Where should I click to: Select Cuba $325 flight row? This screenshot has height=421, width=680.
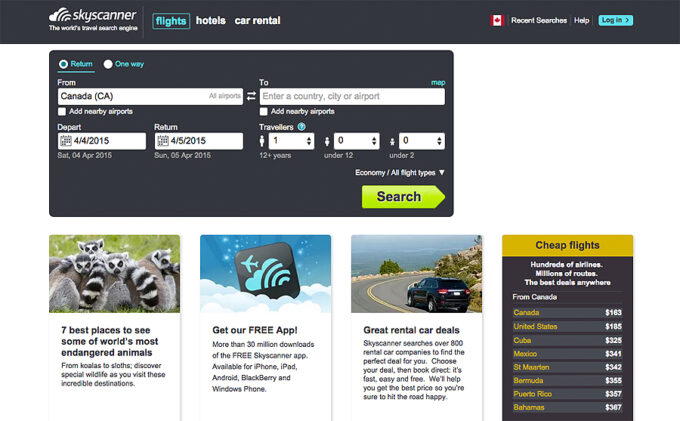click(567, 340)
